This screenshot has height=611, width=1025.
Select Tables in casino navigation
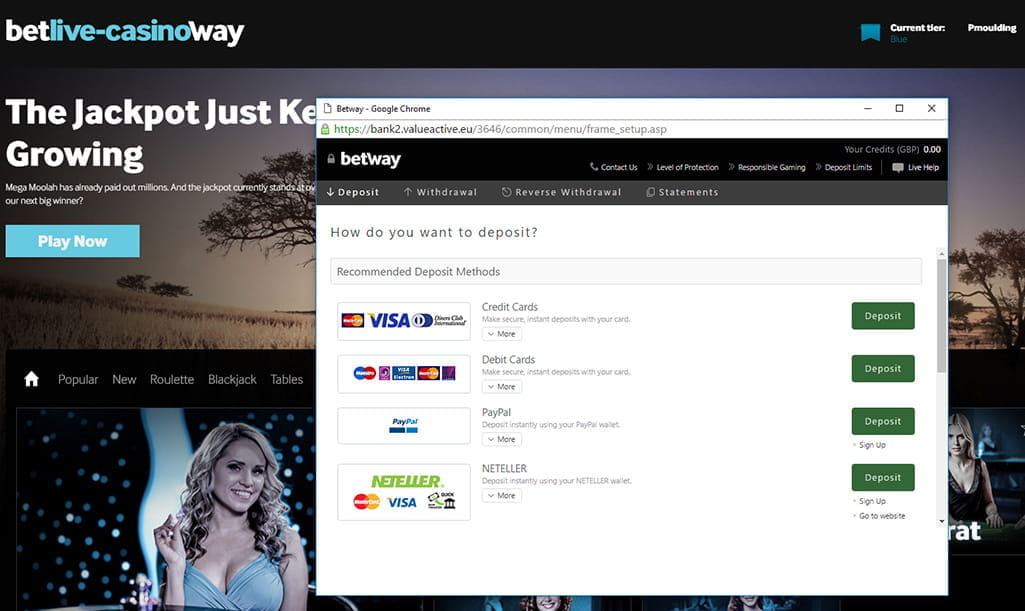(286, 379)
